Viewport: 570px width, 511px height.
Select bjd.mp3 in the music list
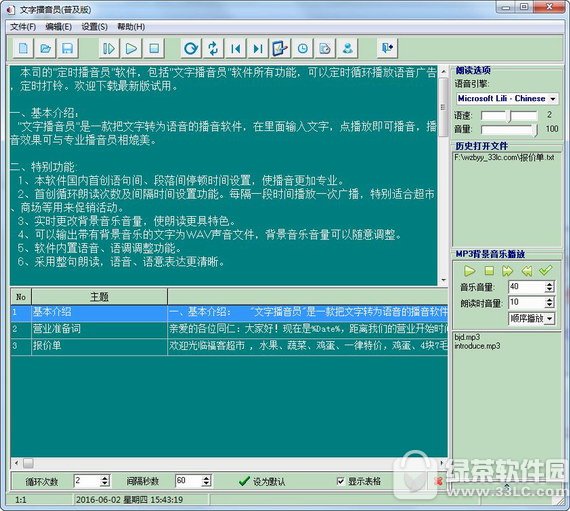467,337
